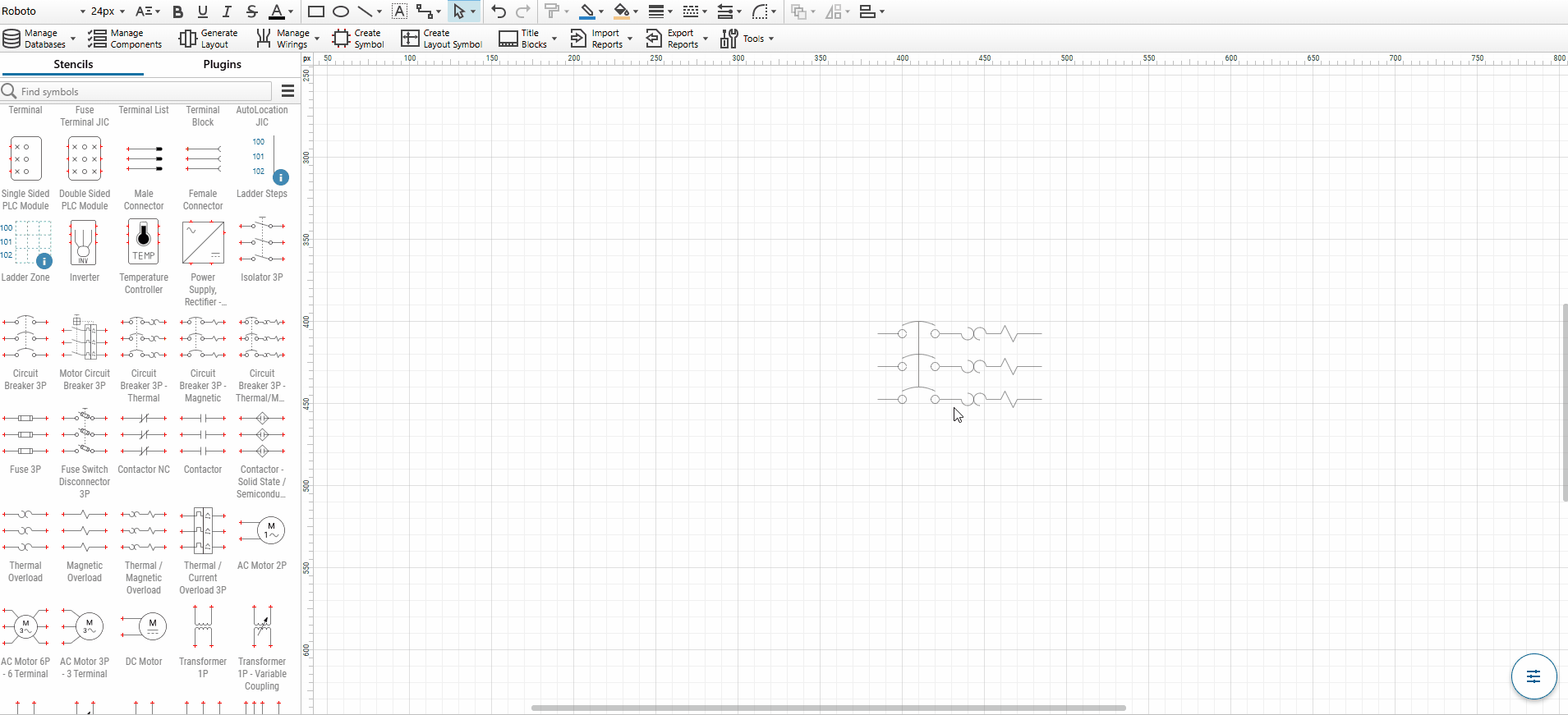
Task: Open the Roboto font family dropdown
Action: tap(44, 11)
